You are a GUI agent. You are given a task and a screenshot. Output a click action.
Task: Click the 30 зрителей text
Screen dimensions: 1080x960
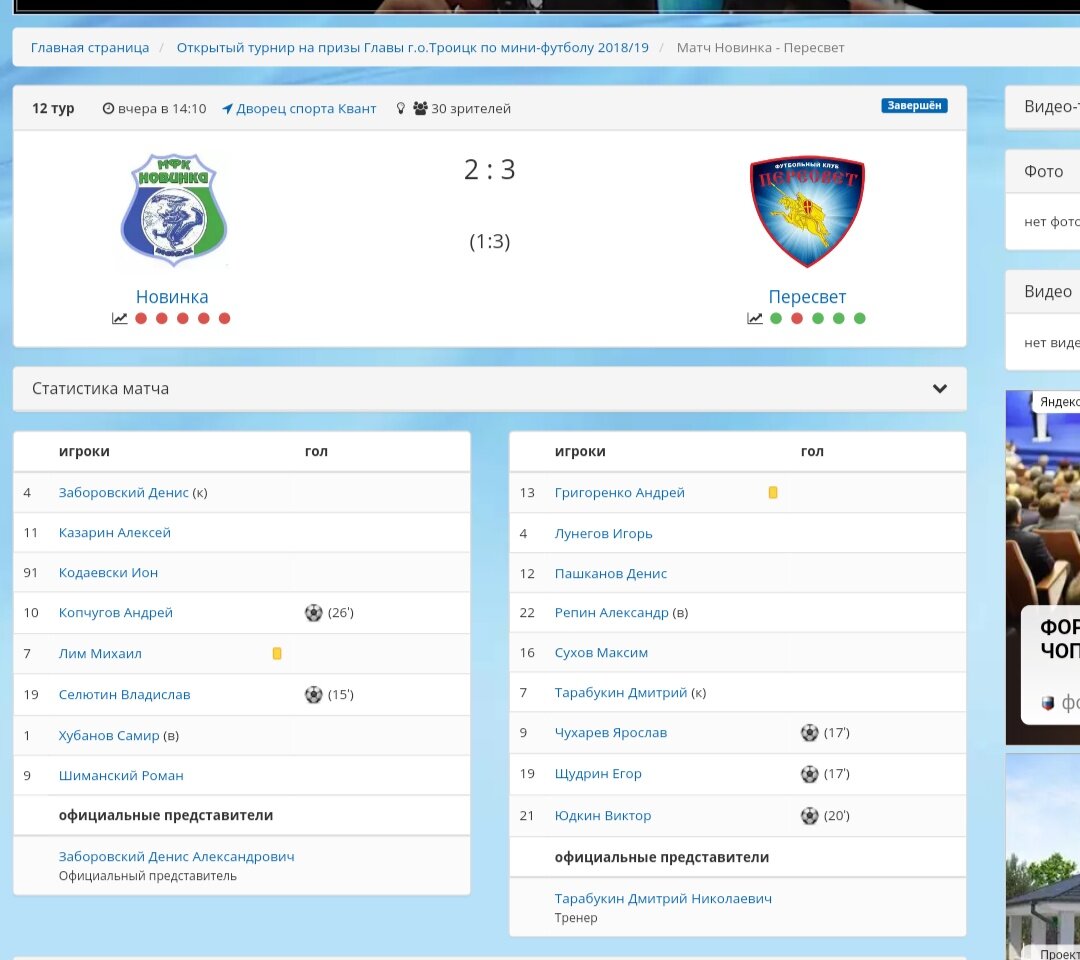(471, 109)
